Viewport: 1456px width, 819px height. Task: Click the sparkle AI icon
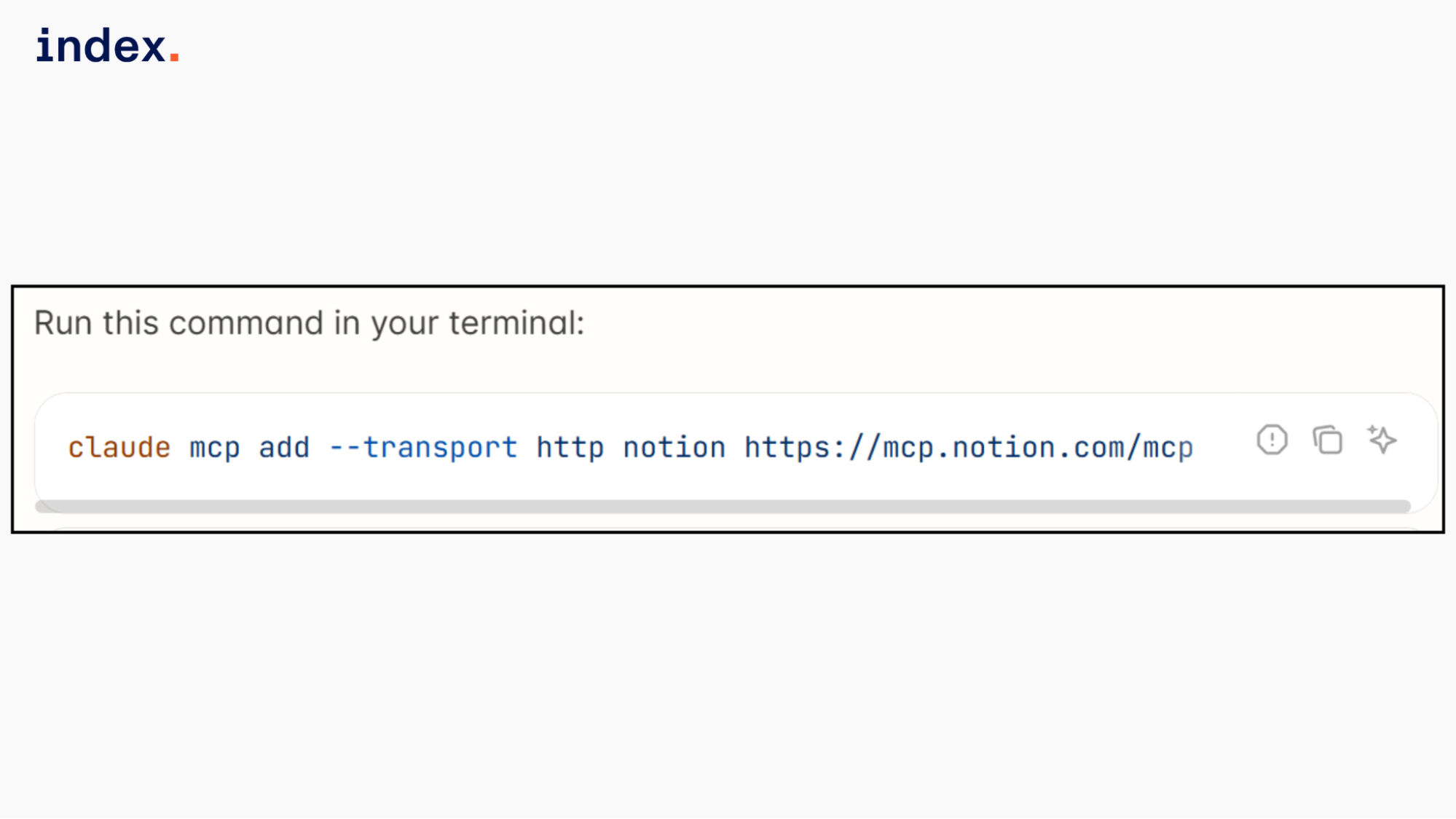[x=1382, y=440]
